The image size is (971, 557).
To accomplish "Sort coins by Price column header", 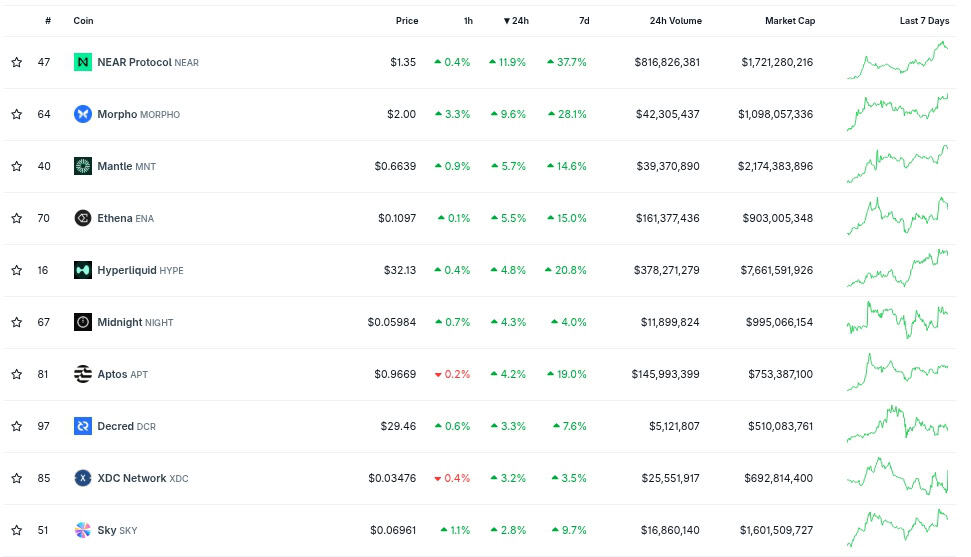I will tap(406, 21).
